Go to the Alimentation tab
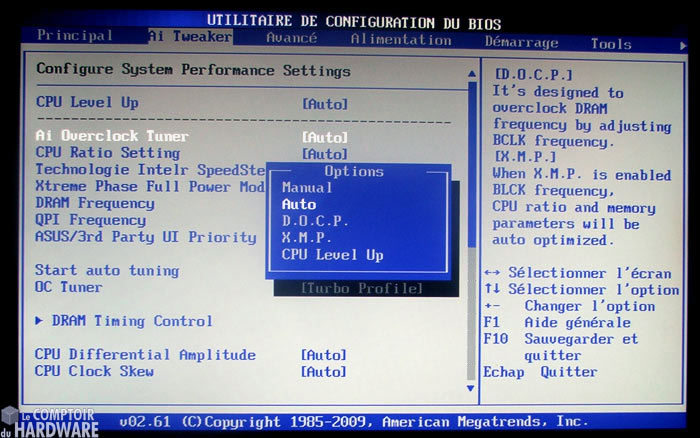Screen dimensions: 700x438 pyautogui.click(x=401, y=40)
